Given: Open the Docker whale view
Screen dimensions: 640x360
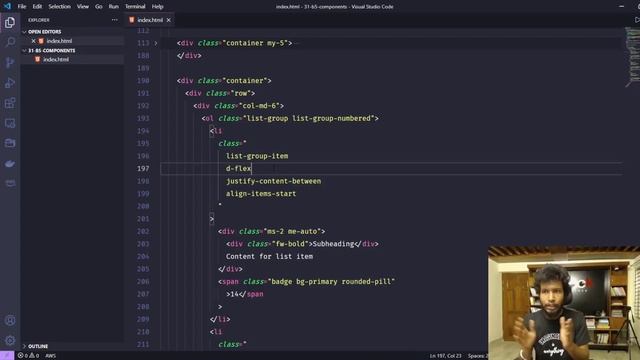Looking at the screenshot, I should [x=10, y=164].
